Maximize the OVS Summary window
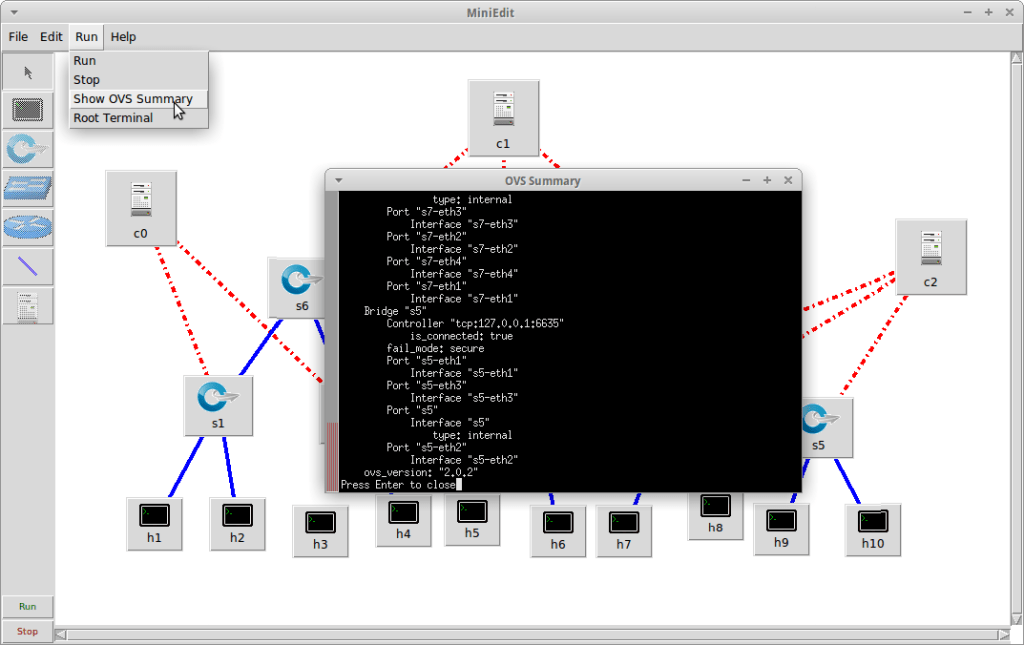The height and width of the screenshot is (645, 1024). pos(767,180)
